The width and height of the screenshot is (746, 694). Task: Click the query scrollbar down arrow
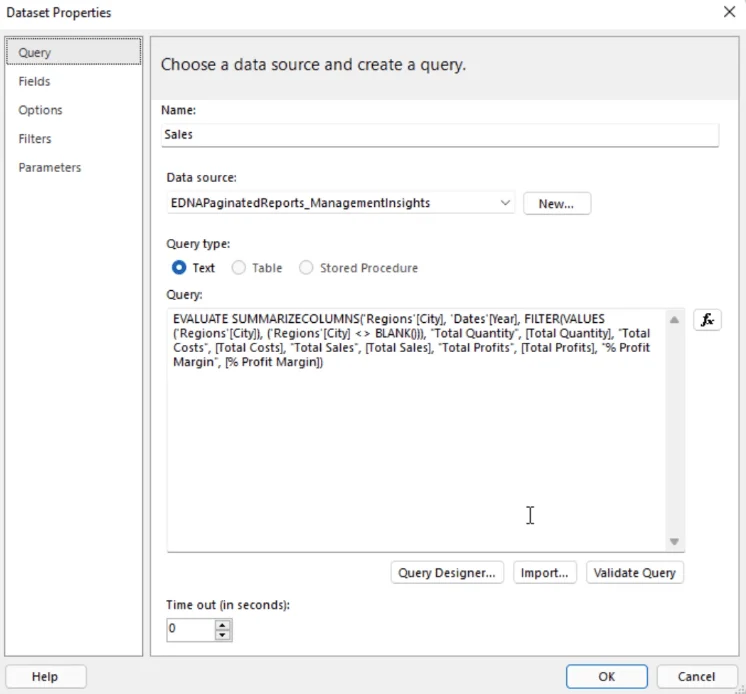(674, 541)
